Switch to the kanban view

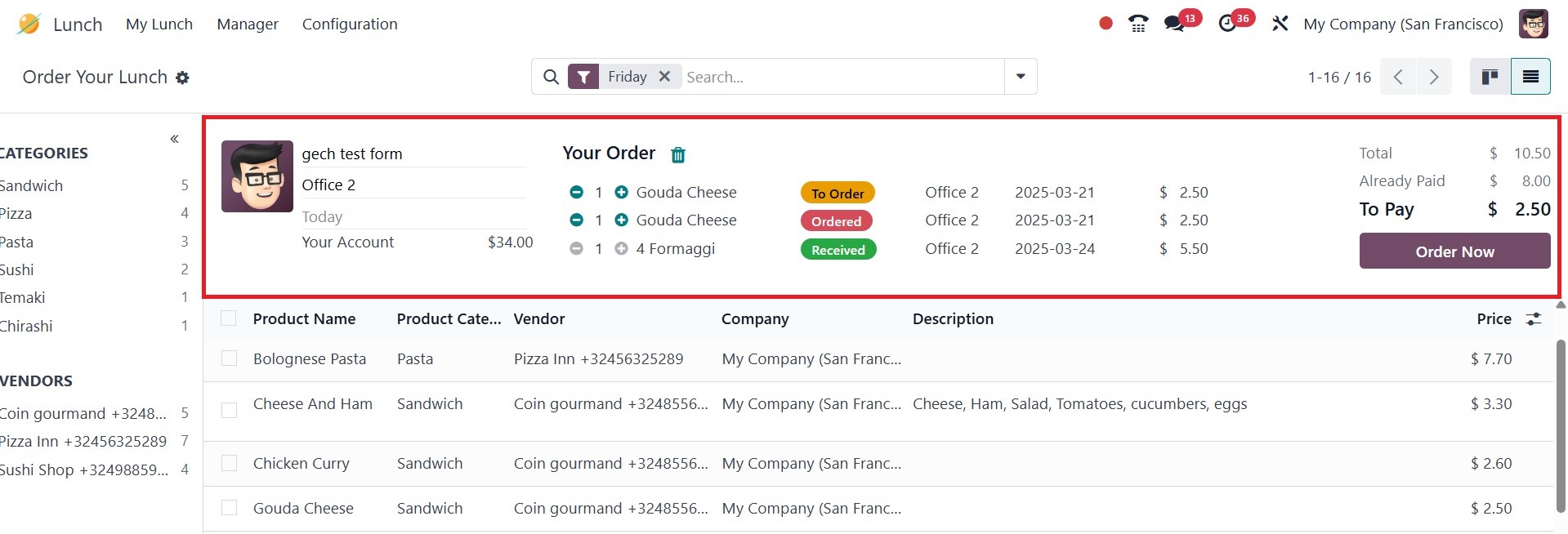pos(1490,77)
